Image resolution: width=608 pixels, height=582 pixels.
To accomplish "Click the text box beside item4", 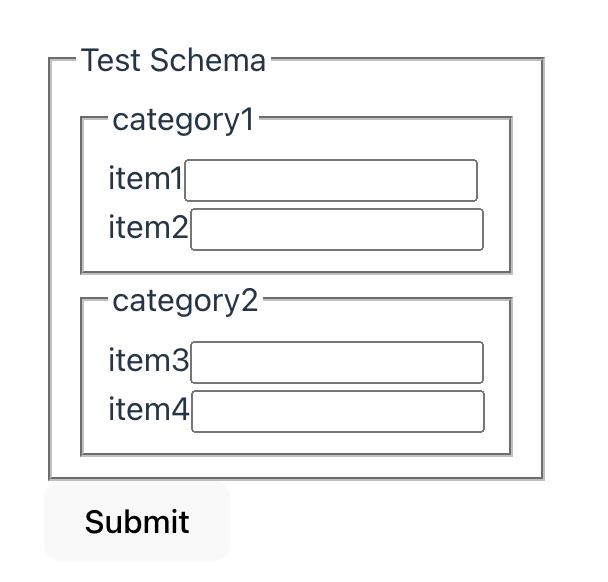I will click(338, 411).
